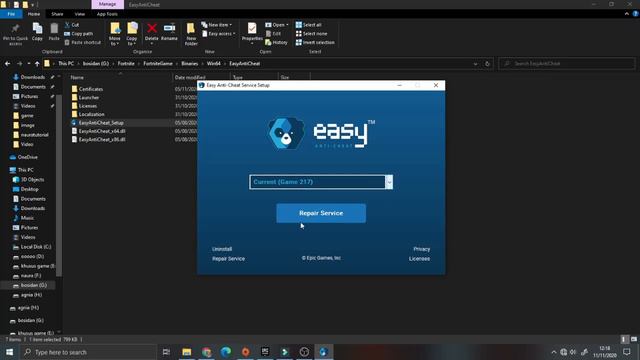Screen dimensions: 640x360
Task: Sort files by the Name column header
Action: point(77,77)
